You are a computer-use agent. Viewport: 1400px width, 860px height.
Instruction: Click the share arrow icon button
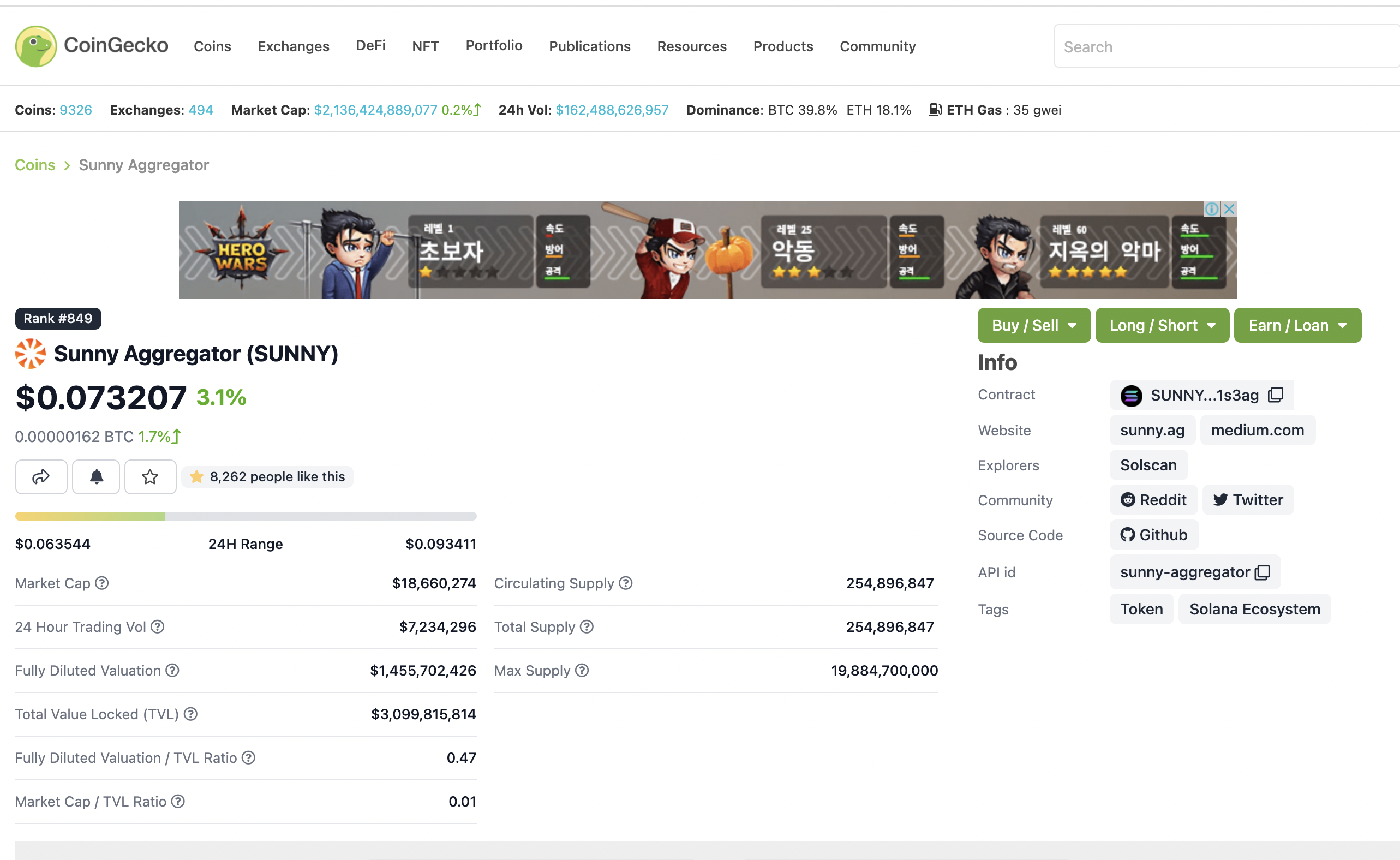click(41, 476)
